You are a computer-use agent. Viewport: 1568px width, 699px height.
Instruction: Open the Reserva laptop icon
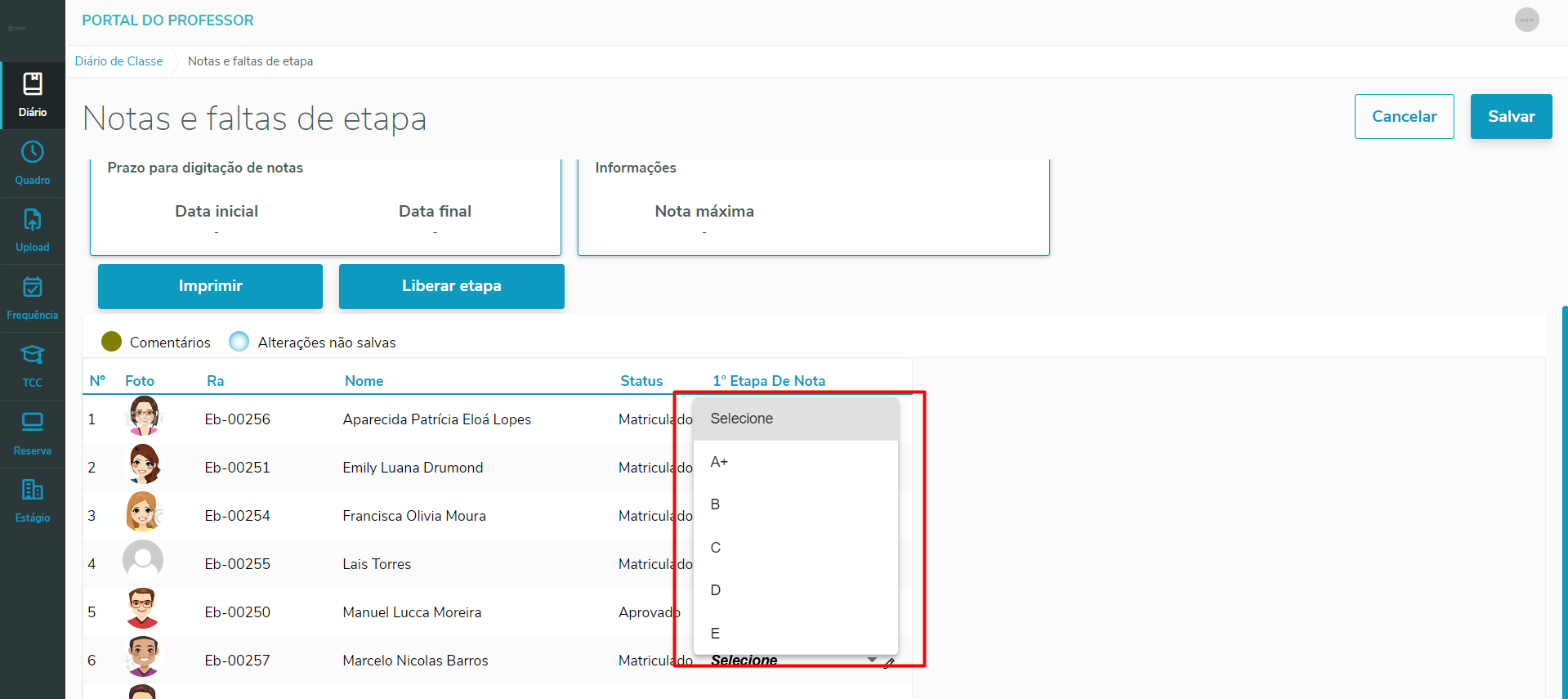33,422
